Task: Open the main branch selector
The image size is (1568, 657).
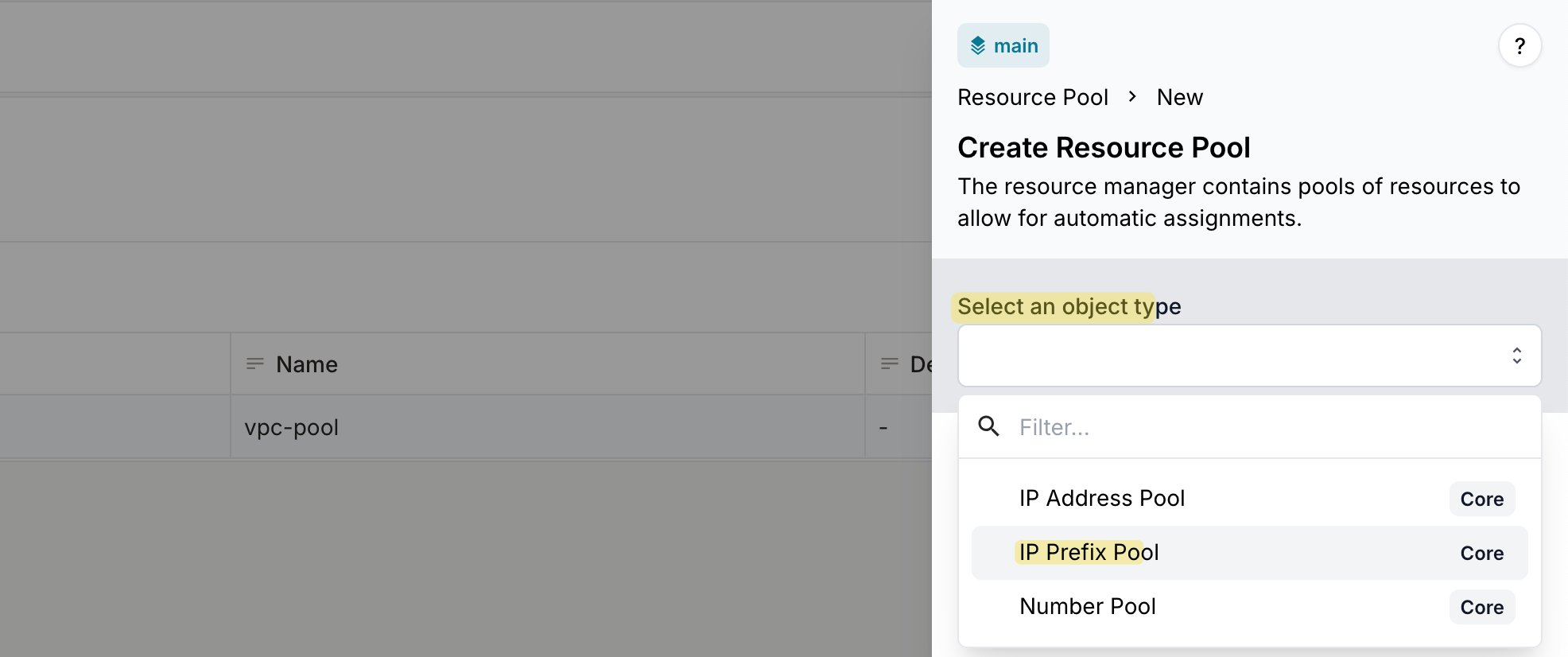Action: pyautogui.click(x=1003, y=45)
